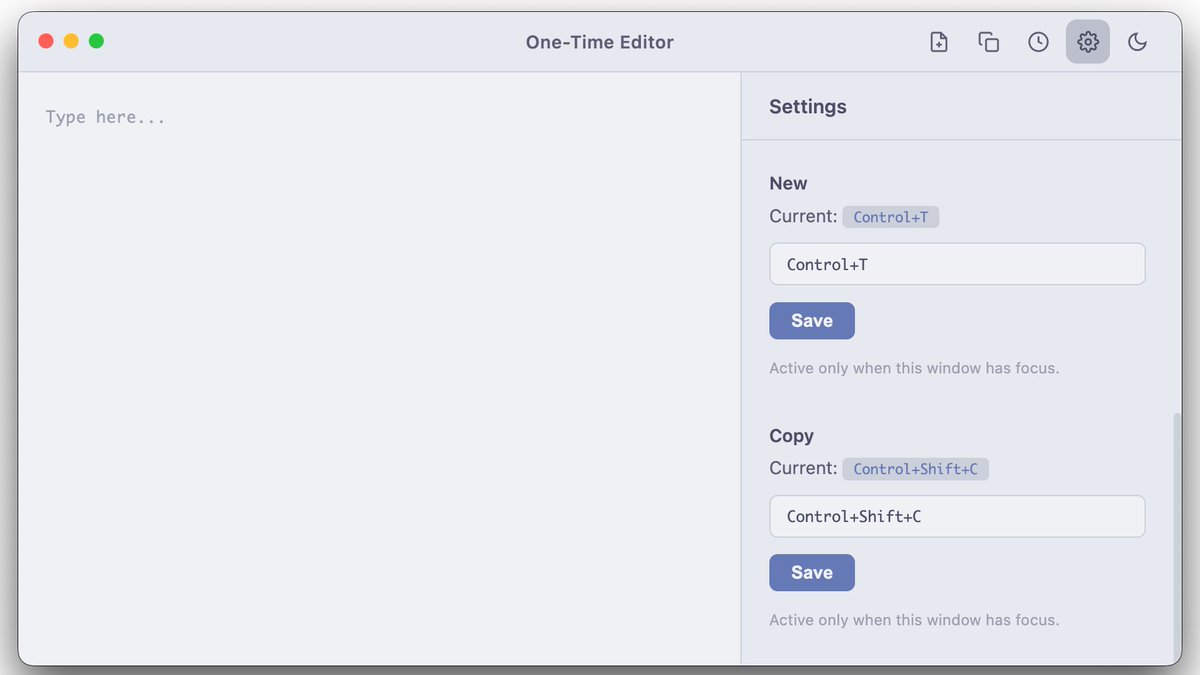Click the Copy shortcut input field
Viewport: 1200px width, 675px height.
(957, 516)
